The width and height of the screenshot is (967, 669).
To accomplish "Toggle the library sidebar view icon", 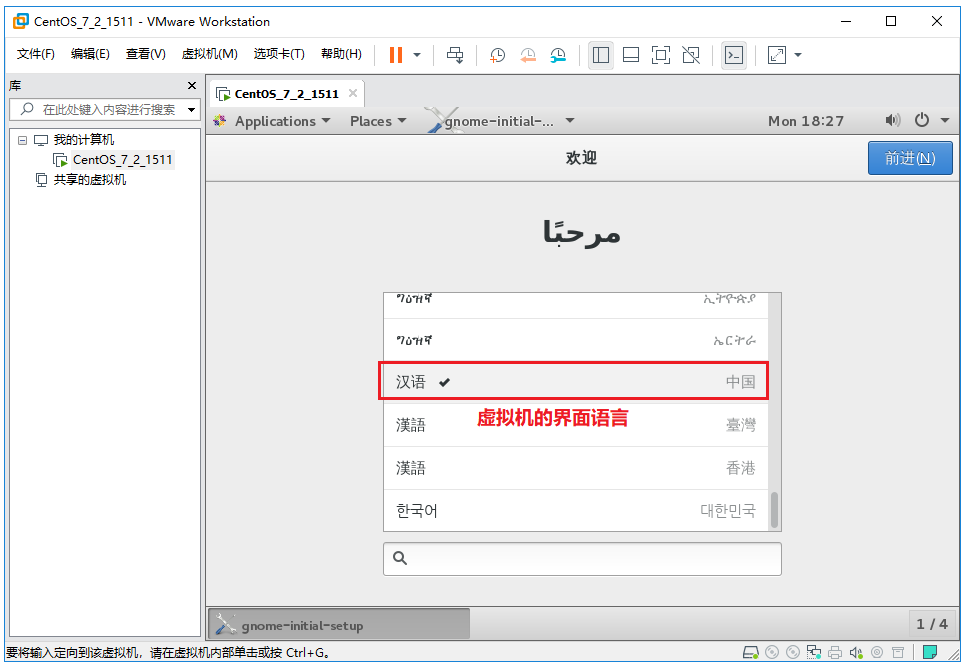I will click(x=601, y=55).
